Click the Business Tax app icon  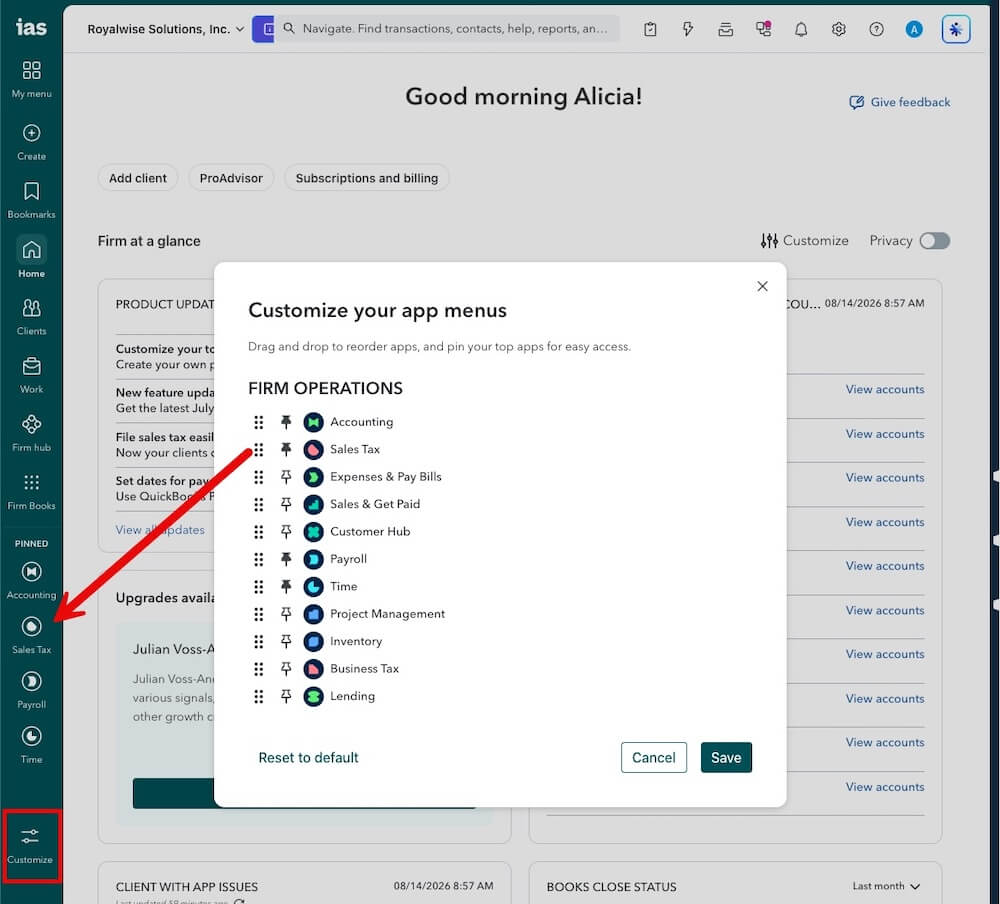pos(313,669)
